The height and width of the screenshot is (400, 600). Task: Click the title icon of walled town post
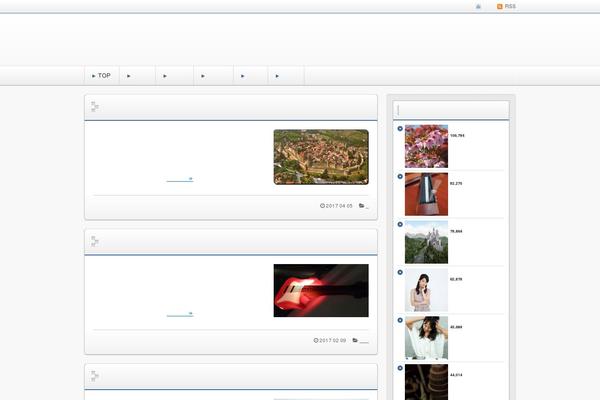pos(95,107)
